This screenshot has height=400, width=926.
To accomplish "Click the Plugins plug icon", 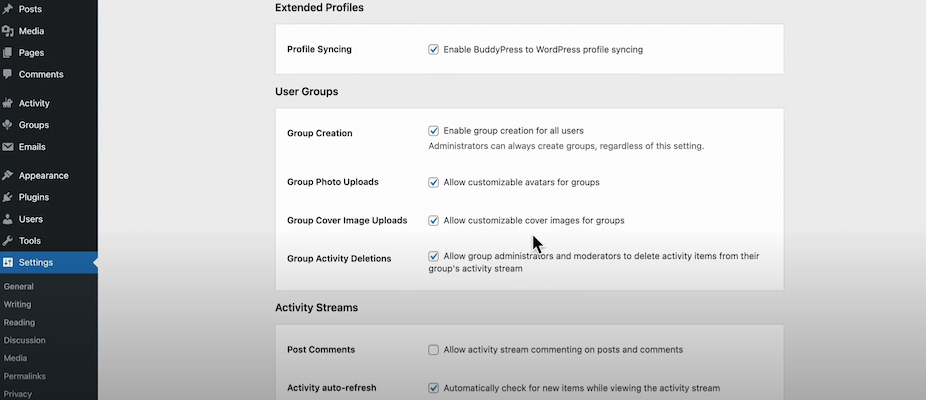I will [8, 197].
